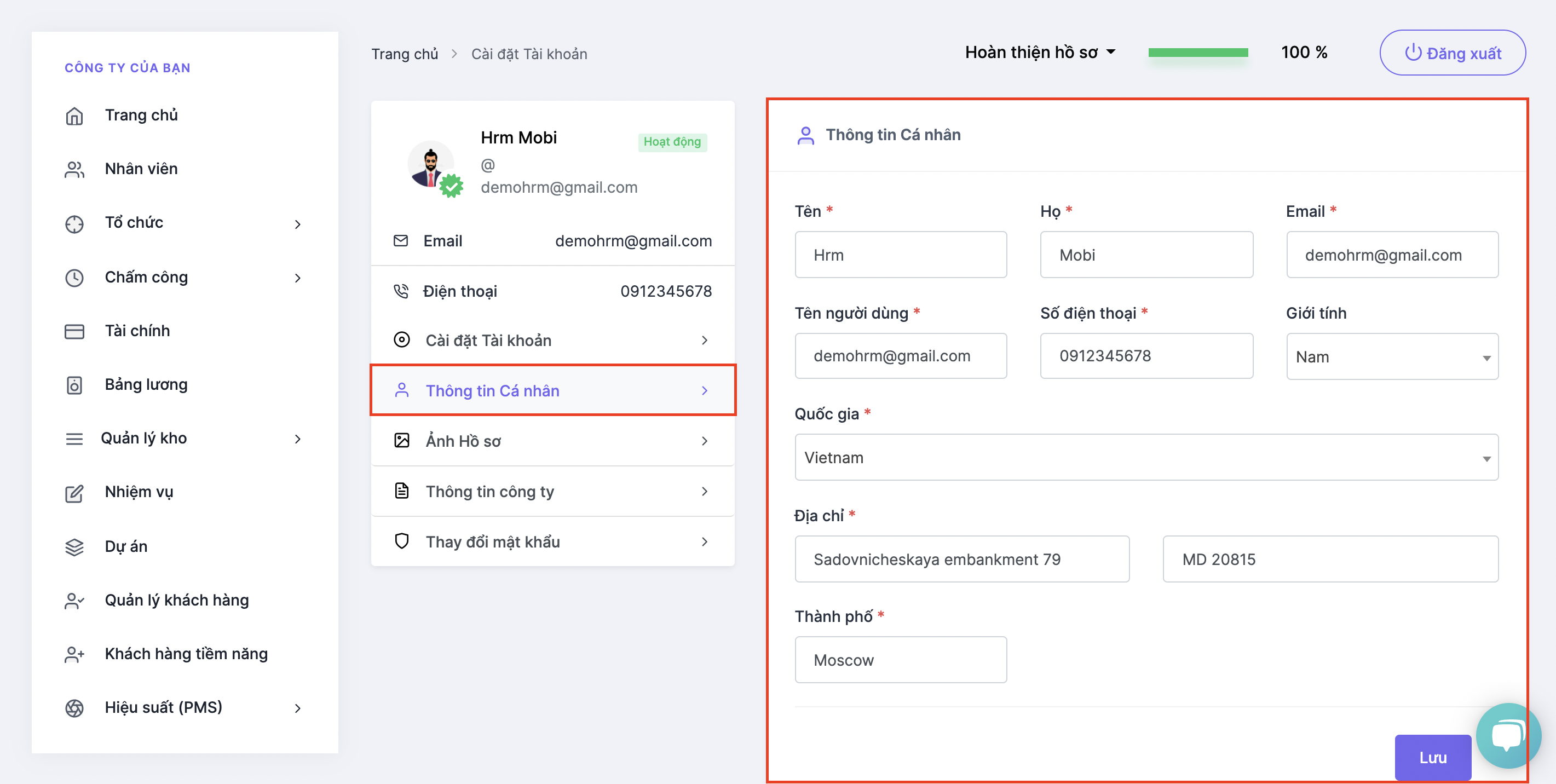Click the CÔNG TY CỦA BẠN heading
This screenshot has width=1556, height=784.
tap(128, 68)
